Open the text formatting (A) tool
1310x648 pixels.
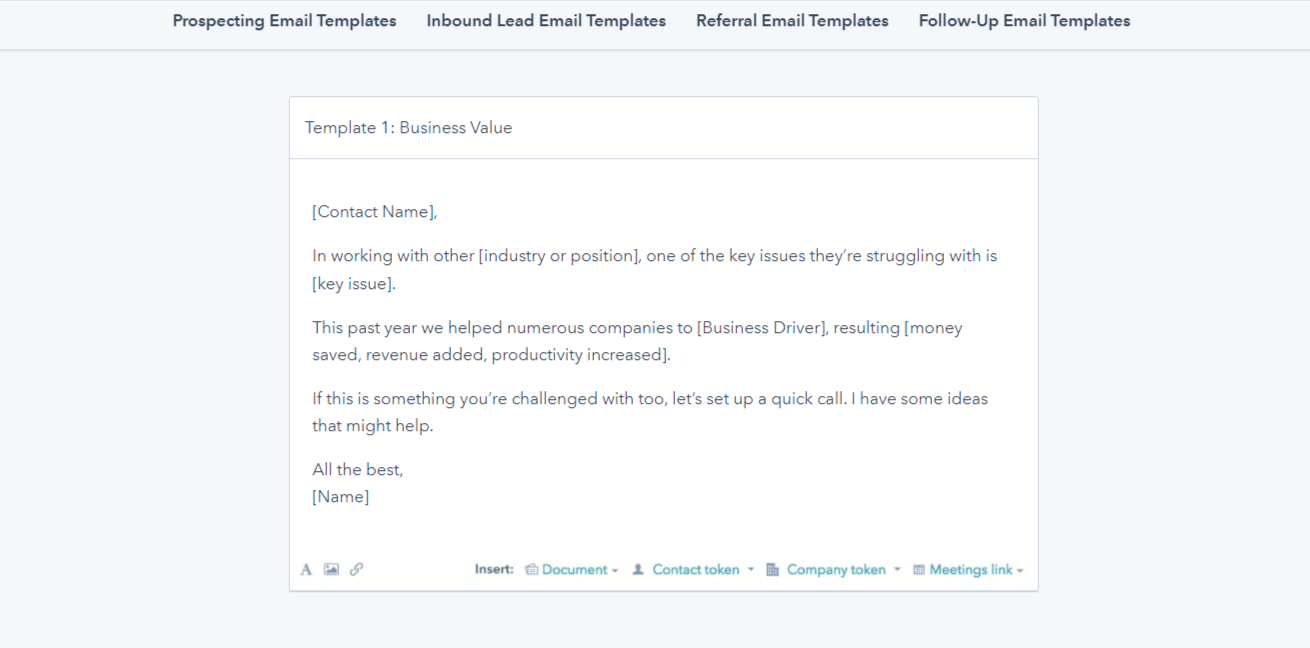[306, 570]
